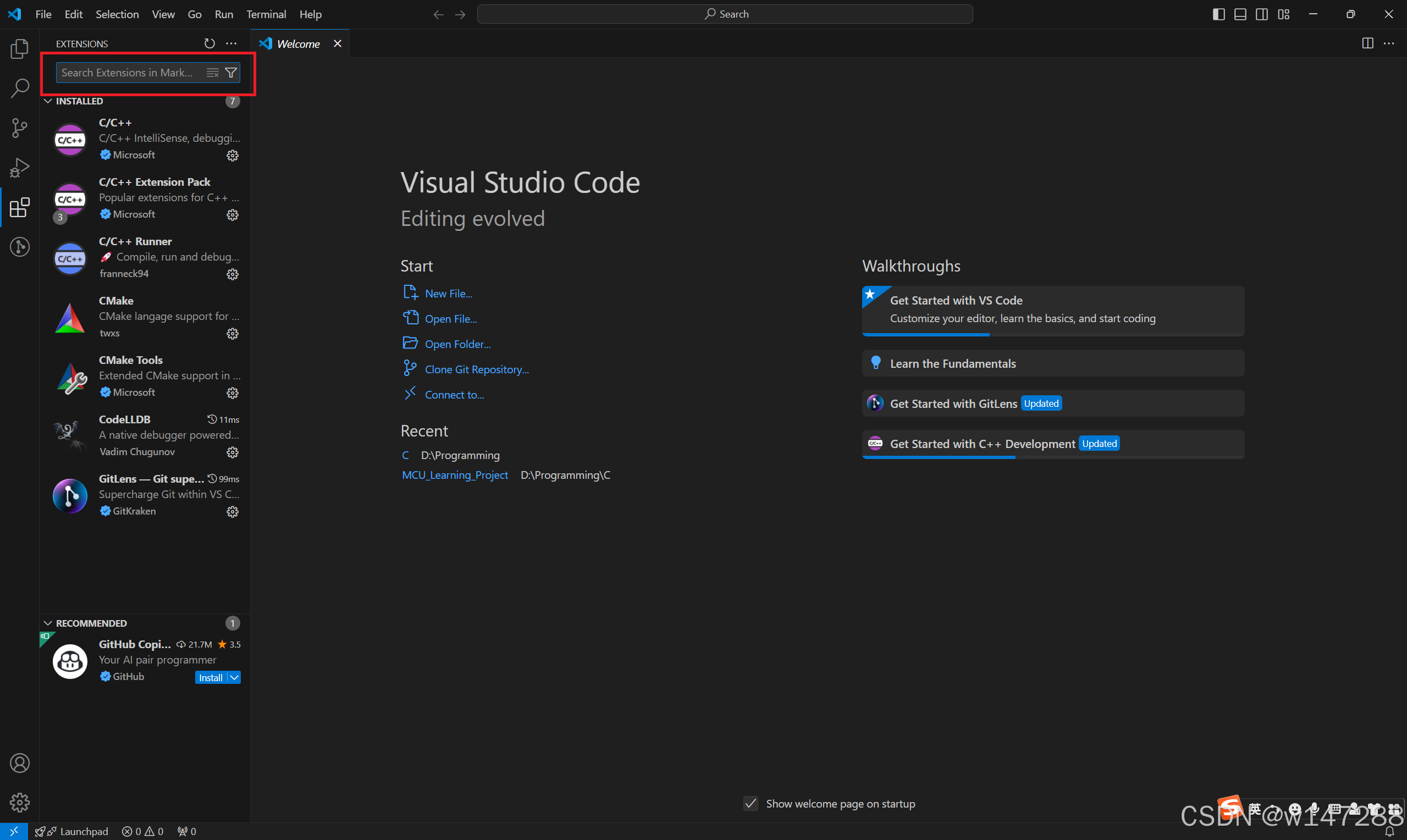This screenshot has height=840, width=1407.
Task: Open MCU_Learning_Project recent link
Action: coord(455,475)
